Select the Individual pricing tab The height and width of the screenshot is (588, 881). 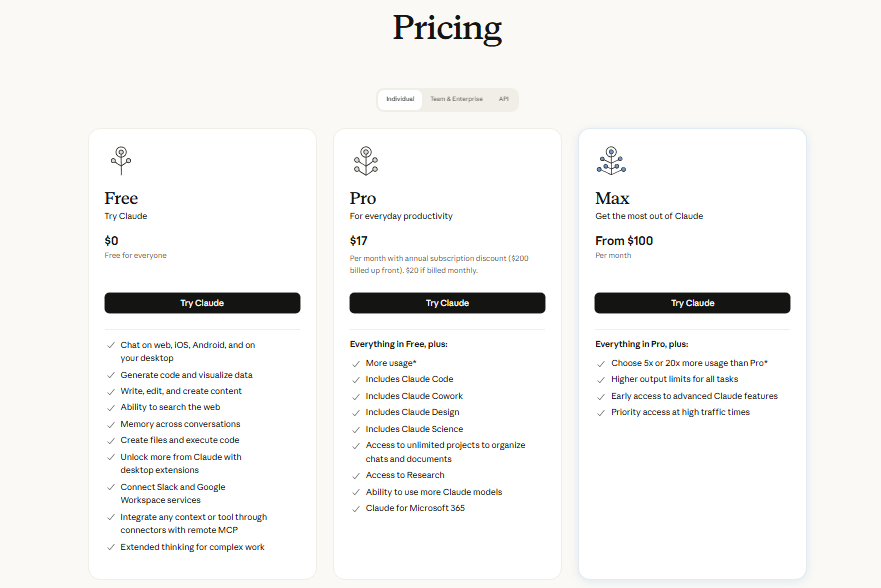400,99
